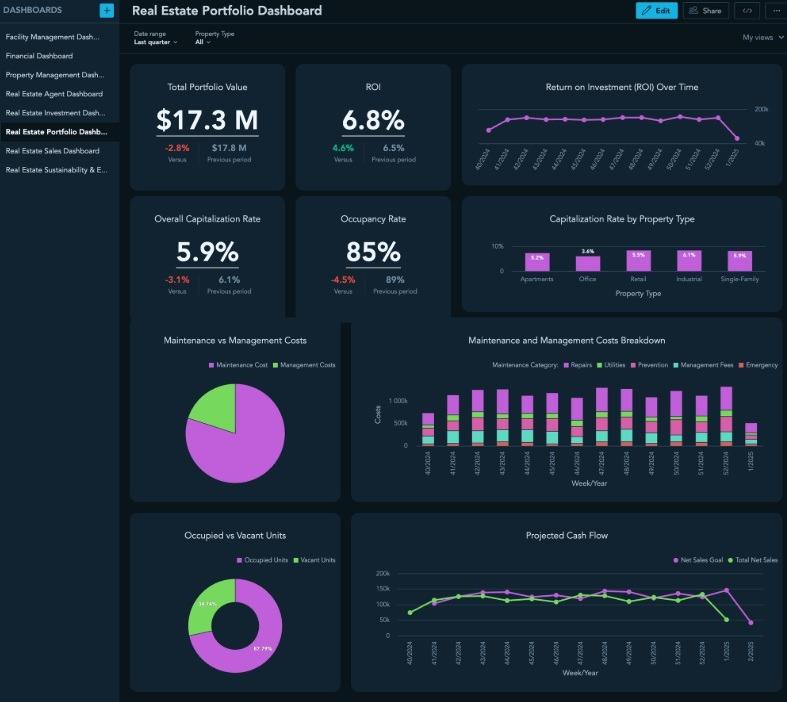Toggle Vacant Units legend item

[315, 560]
